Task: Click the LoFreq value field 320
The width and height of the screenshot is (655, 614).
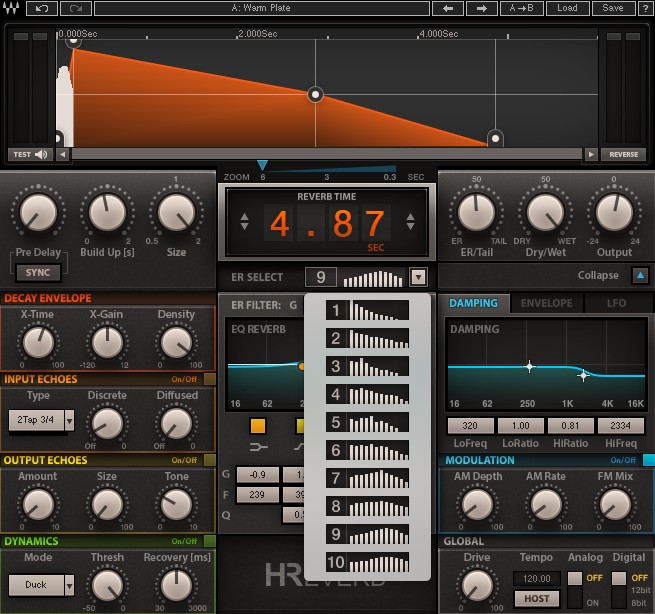Action: tap(470, 426)
